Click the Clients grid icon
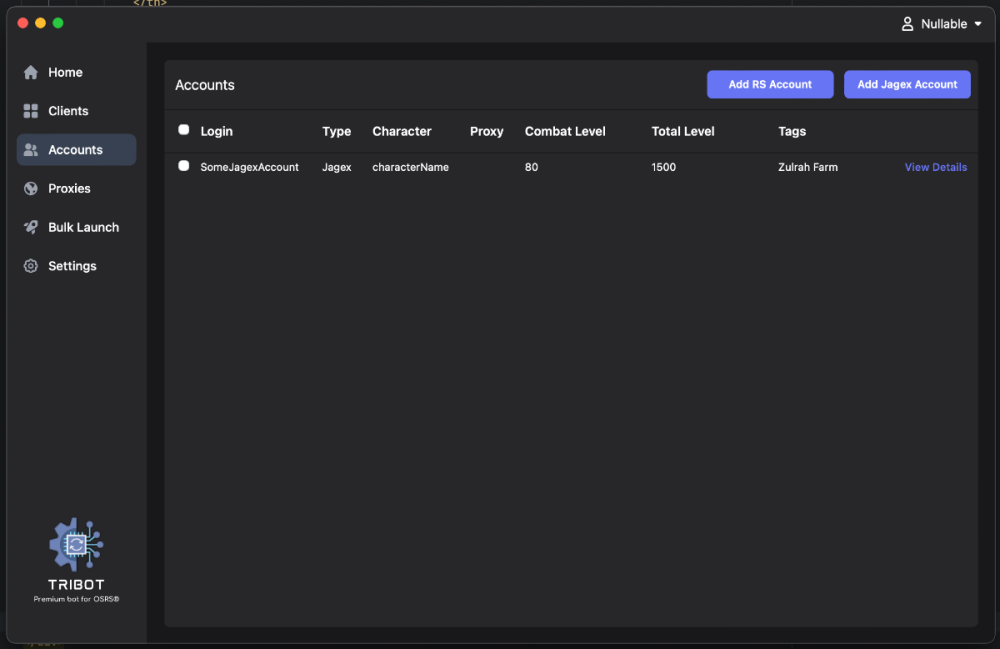This screenshot has width=1000, height=649. click(x=31, y=111)
